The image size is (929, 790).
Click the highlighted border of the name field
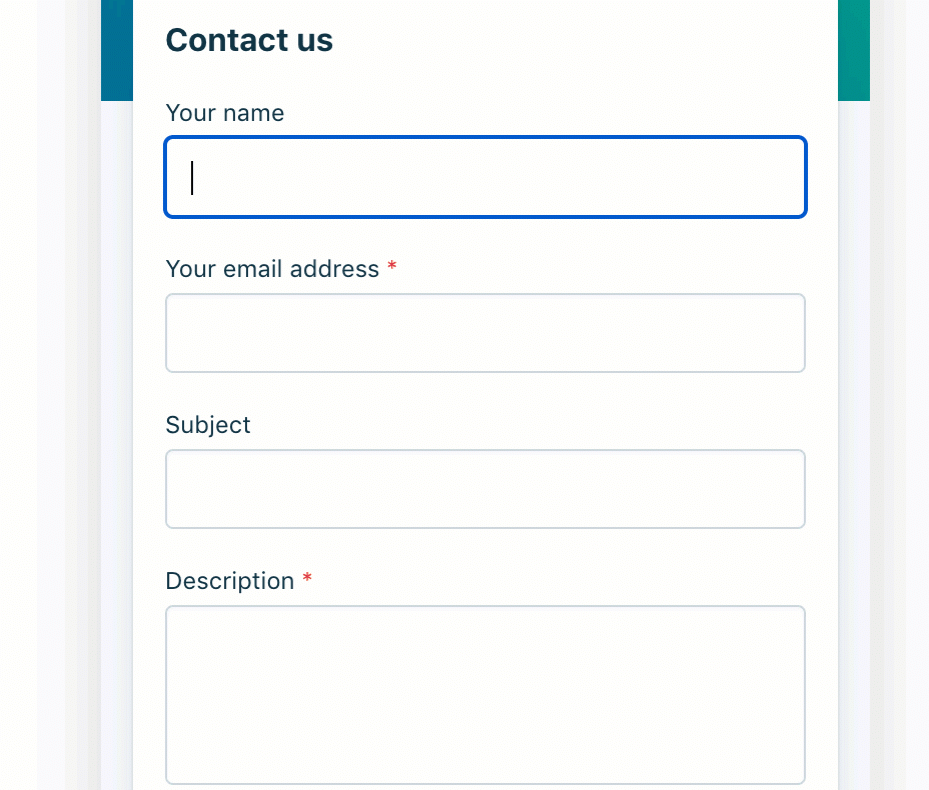tap(485, 136)
